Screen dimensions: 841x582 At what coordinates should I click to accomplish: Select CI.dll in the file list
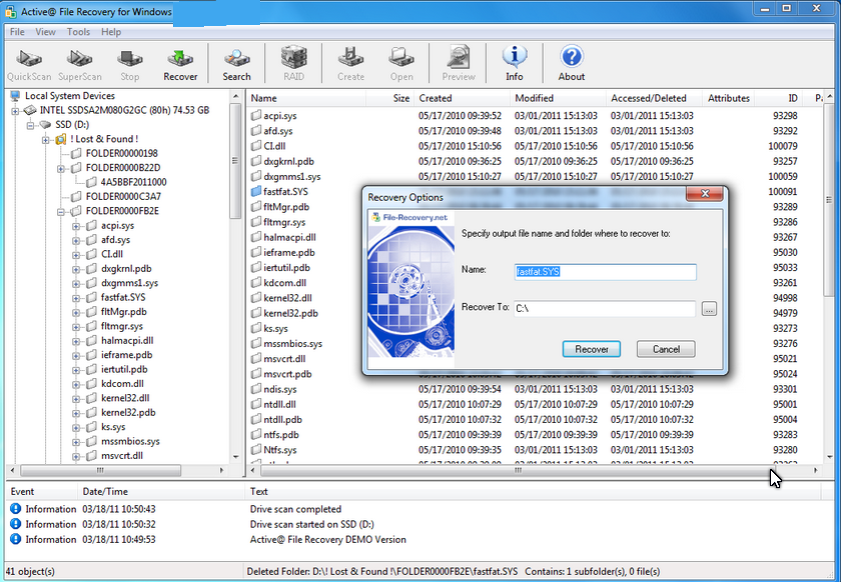coord(274,146)
